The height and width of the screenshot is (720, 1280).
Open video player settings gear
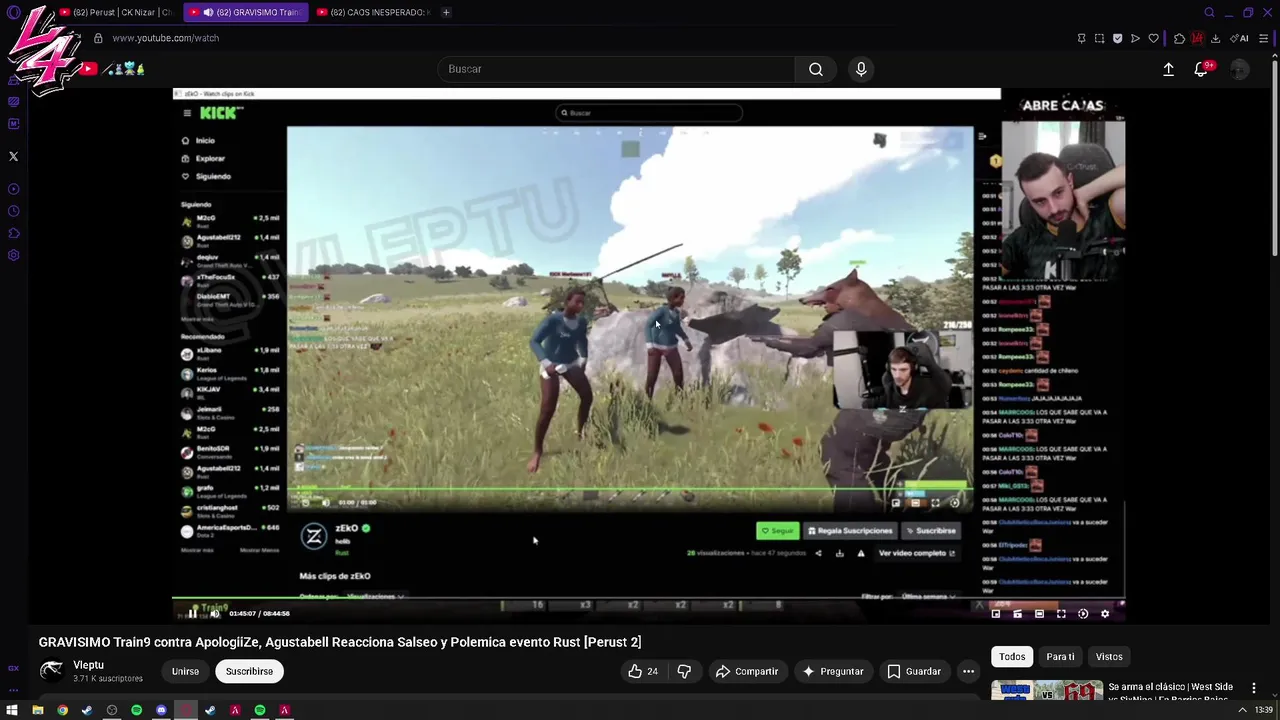point(1105,614)
